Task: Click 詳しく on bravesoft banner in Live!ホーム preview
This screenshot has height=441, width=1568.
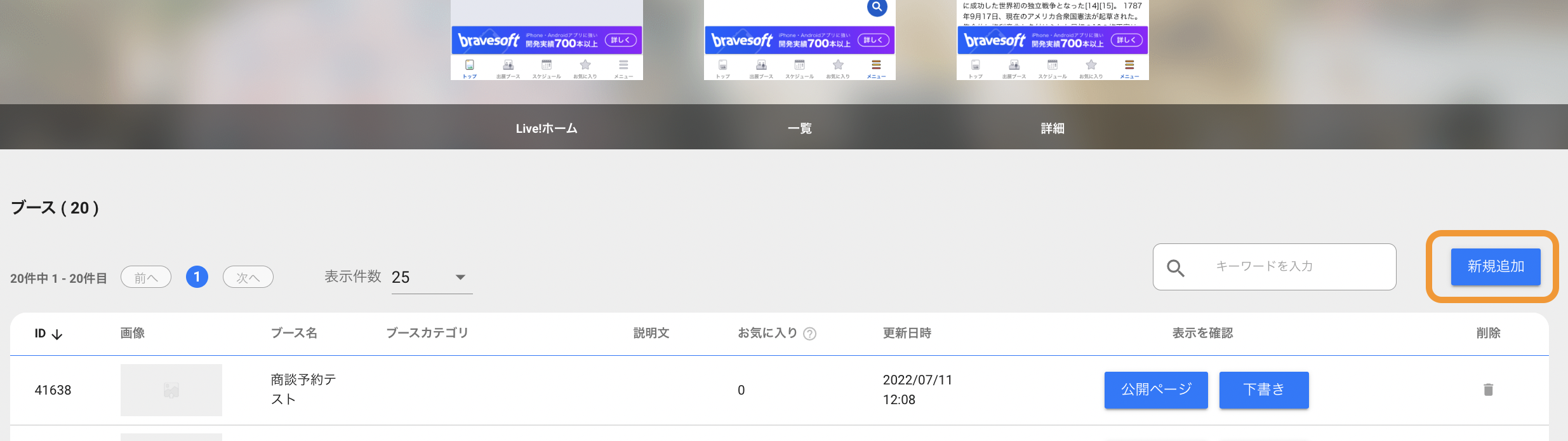Action: 620,40
